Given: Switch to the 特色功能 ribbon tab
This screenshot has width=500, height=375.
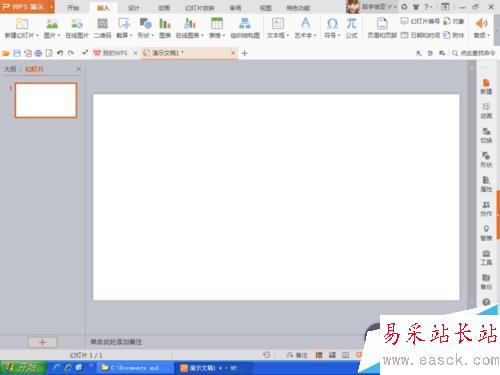Looking at the screenshot, I should coord(298,8).
